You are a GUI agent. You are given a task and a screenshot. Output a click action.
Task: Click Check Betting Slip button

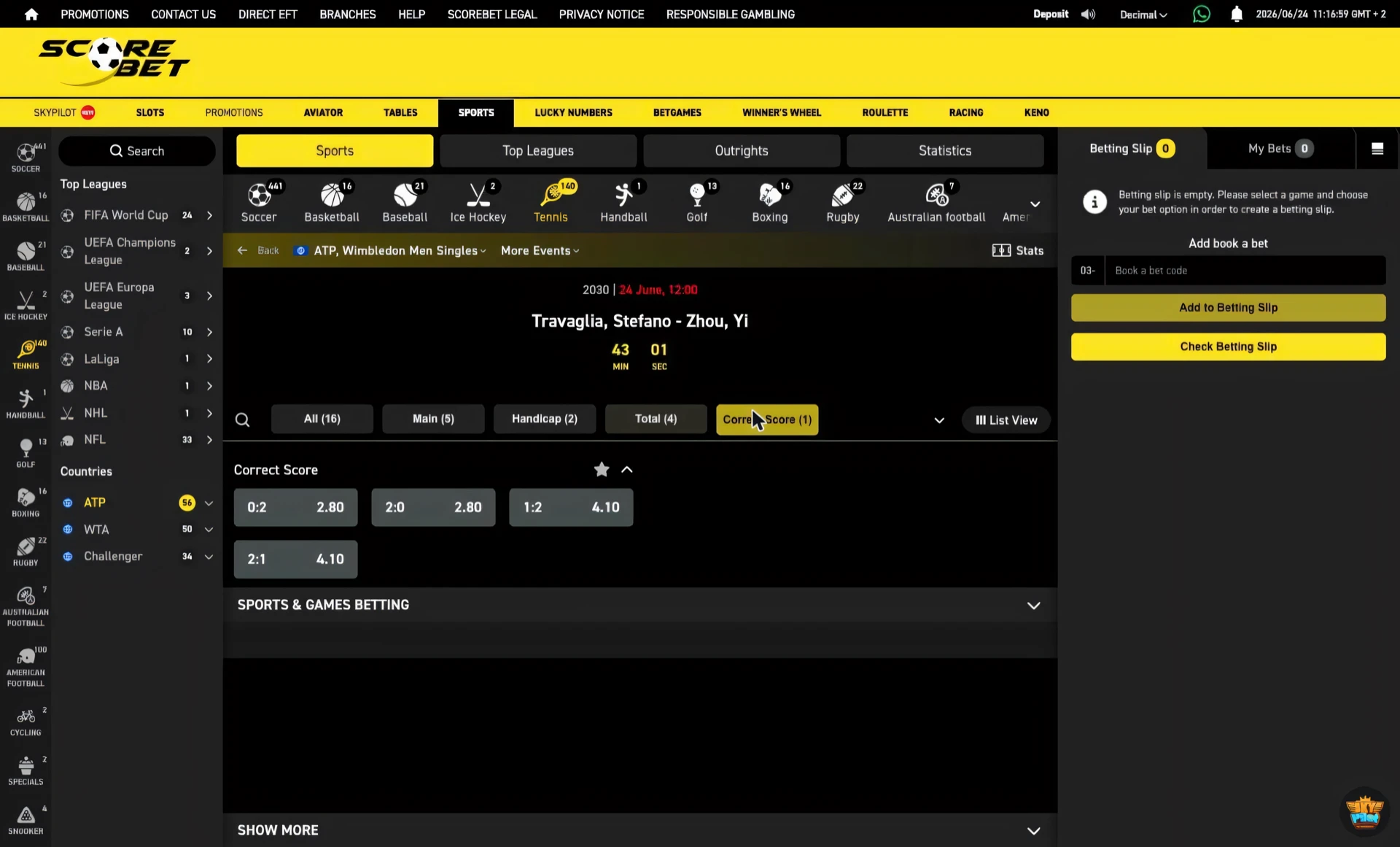(1228, 347)
